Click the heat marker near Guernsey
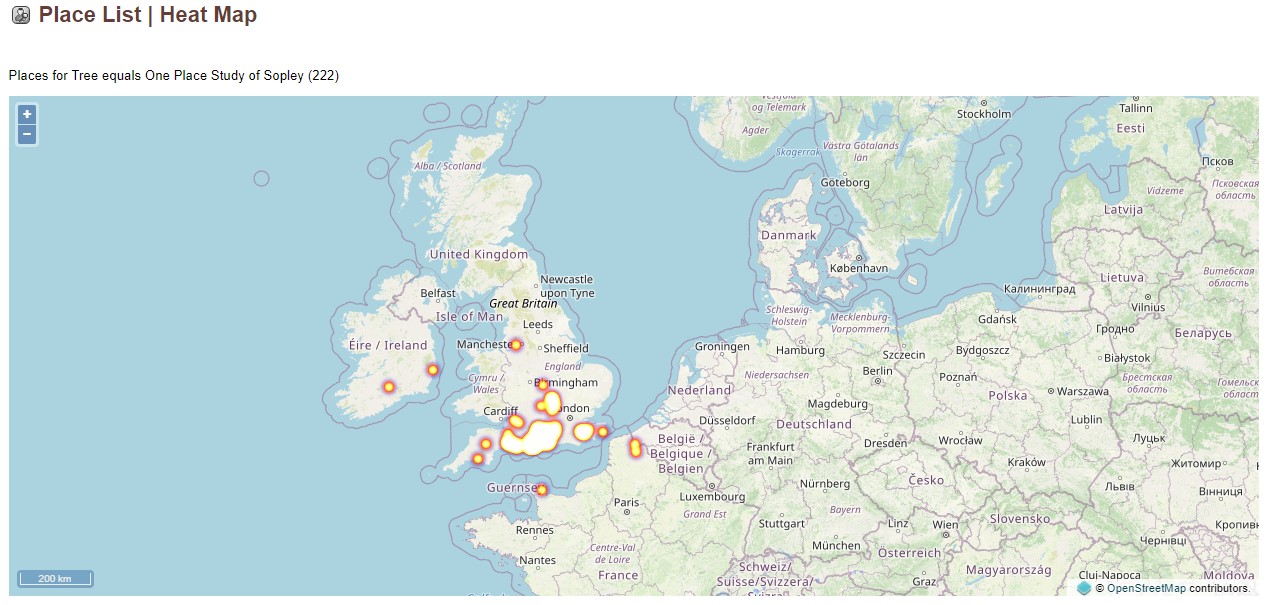The width and height of the screenshot is (1271, 605). (541, 489)
